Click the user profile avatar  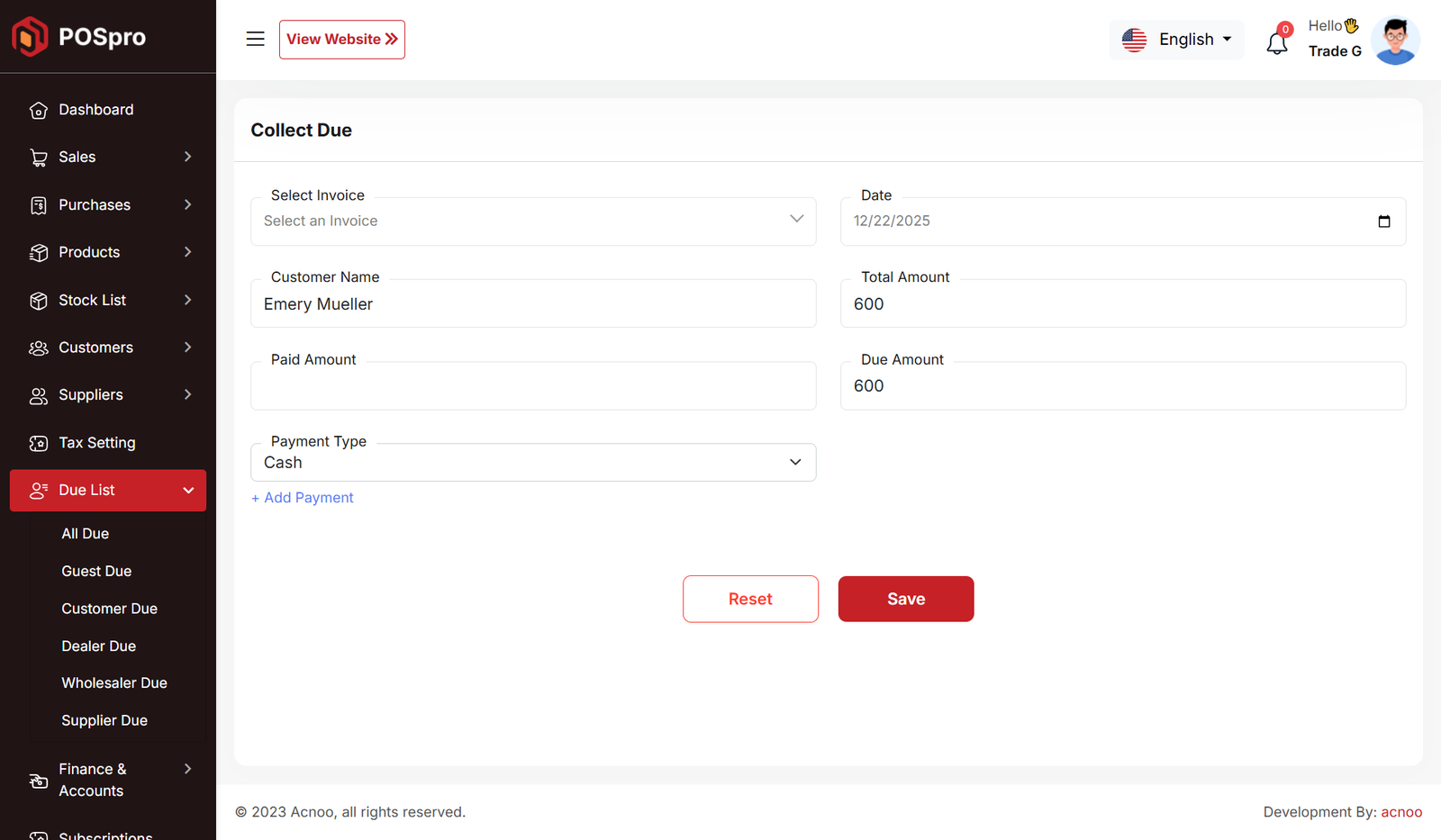[x=1394, y=41]
